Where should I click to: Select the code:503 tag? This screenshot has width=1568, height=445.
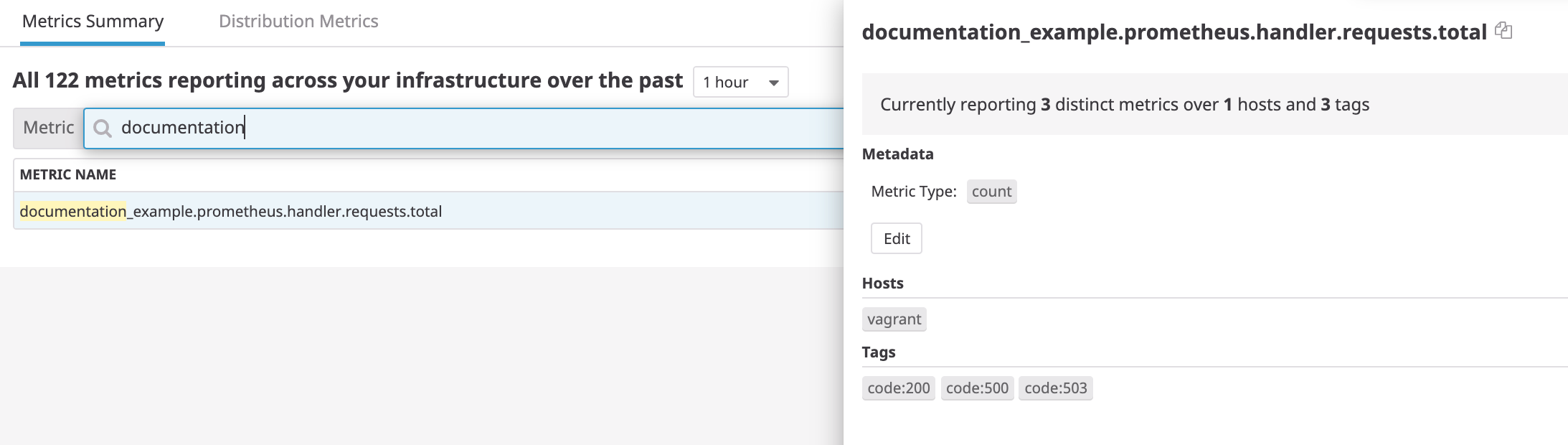(x=1055, y=388)
